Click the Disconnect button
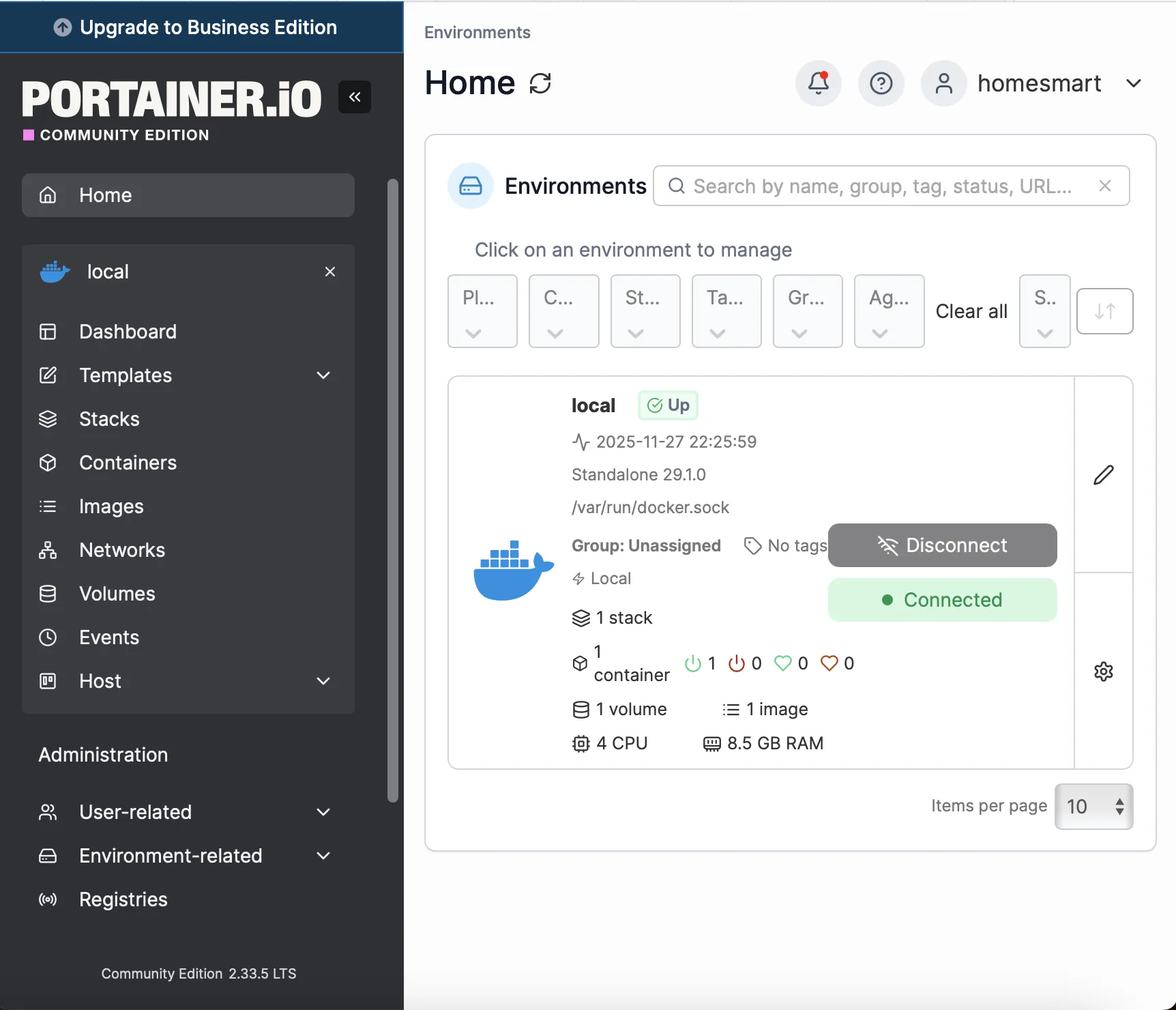Image resolution: width=1176 pixels, height=1010 pixels. [943, 545]
